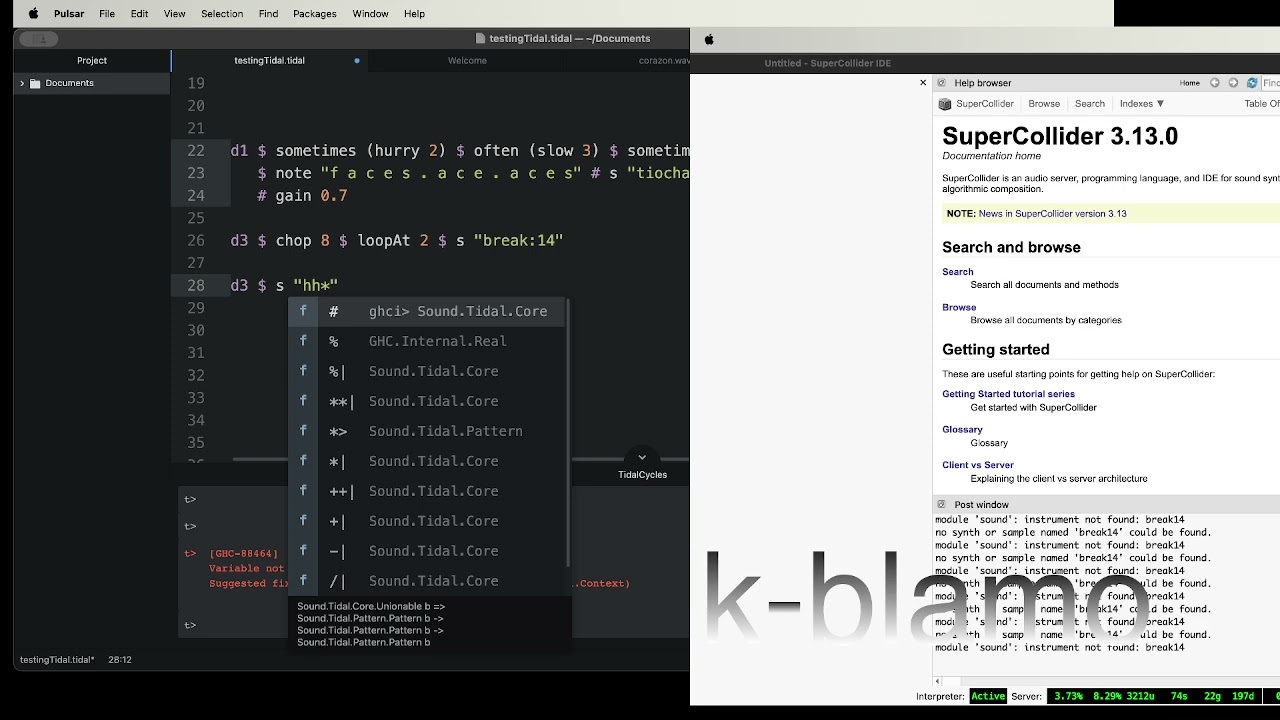This screenshot has height=720, width=1280.
Task: Open the Apple menu in the top bar
Action: click(33, 14)
